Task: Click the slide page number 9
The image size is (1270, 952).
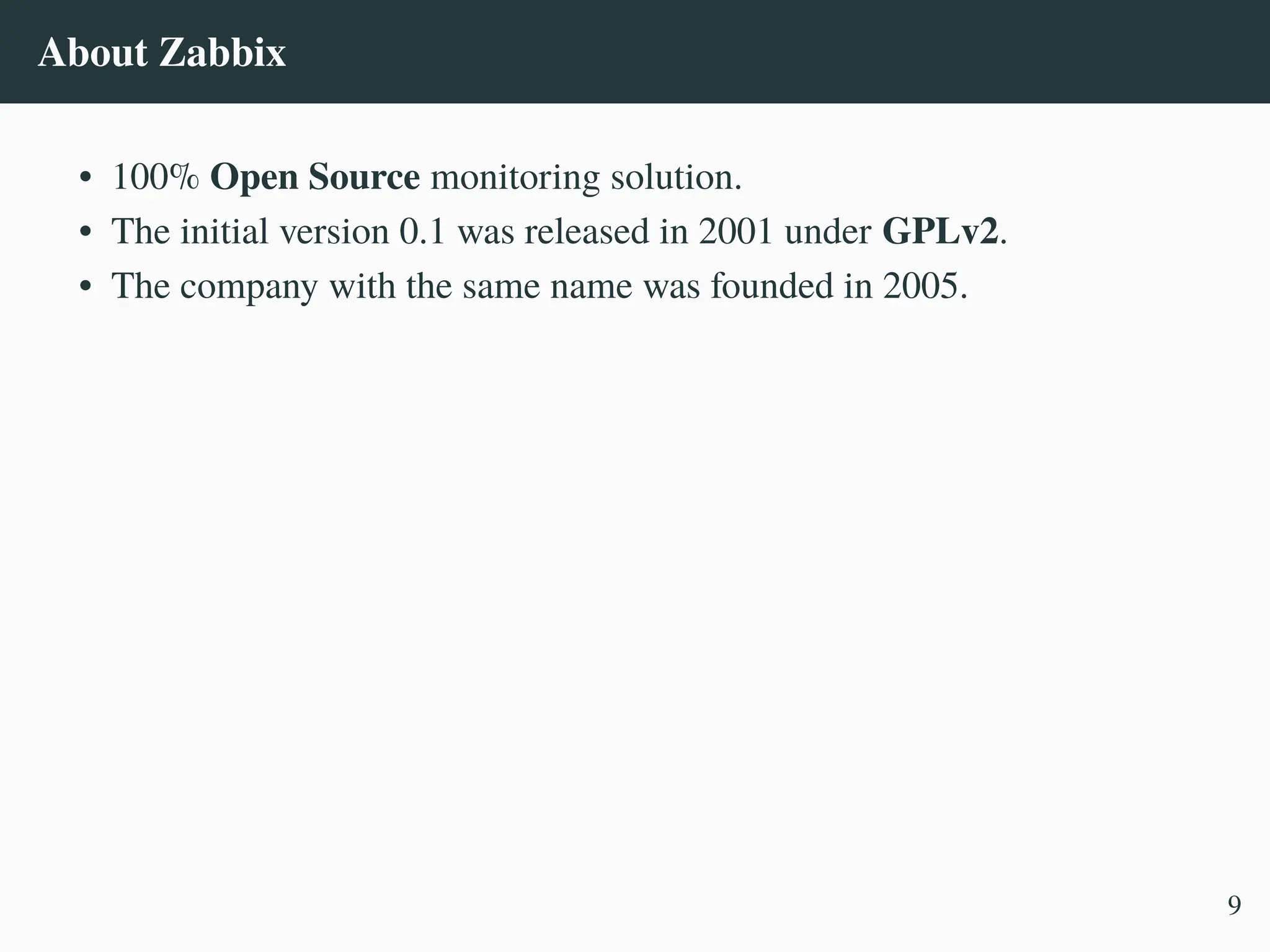Action: pos(1234,906)
